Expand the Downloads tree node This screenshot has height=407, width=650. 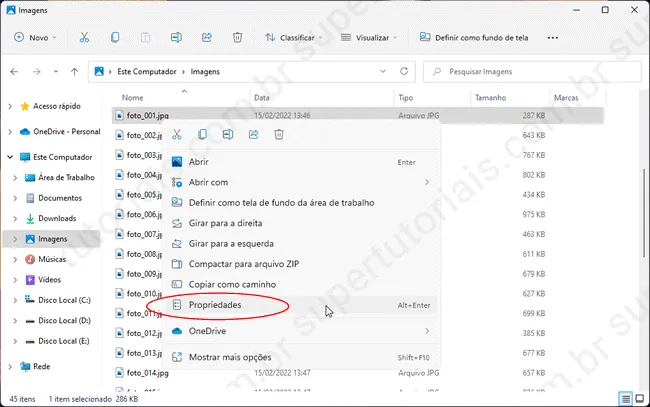(15, 218)
